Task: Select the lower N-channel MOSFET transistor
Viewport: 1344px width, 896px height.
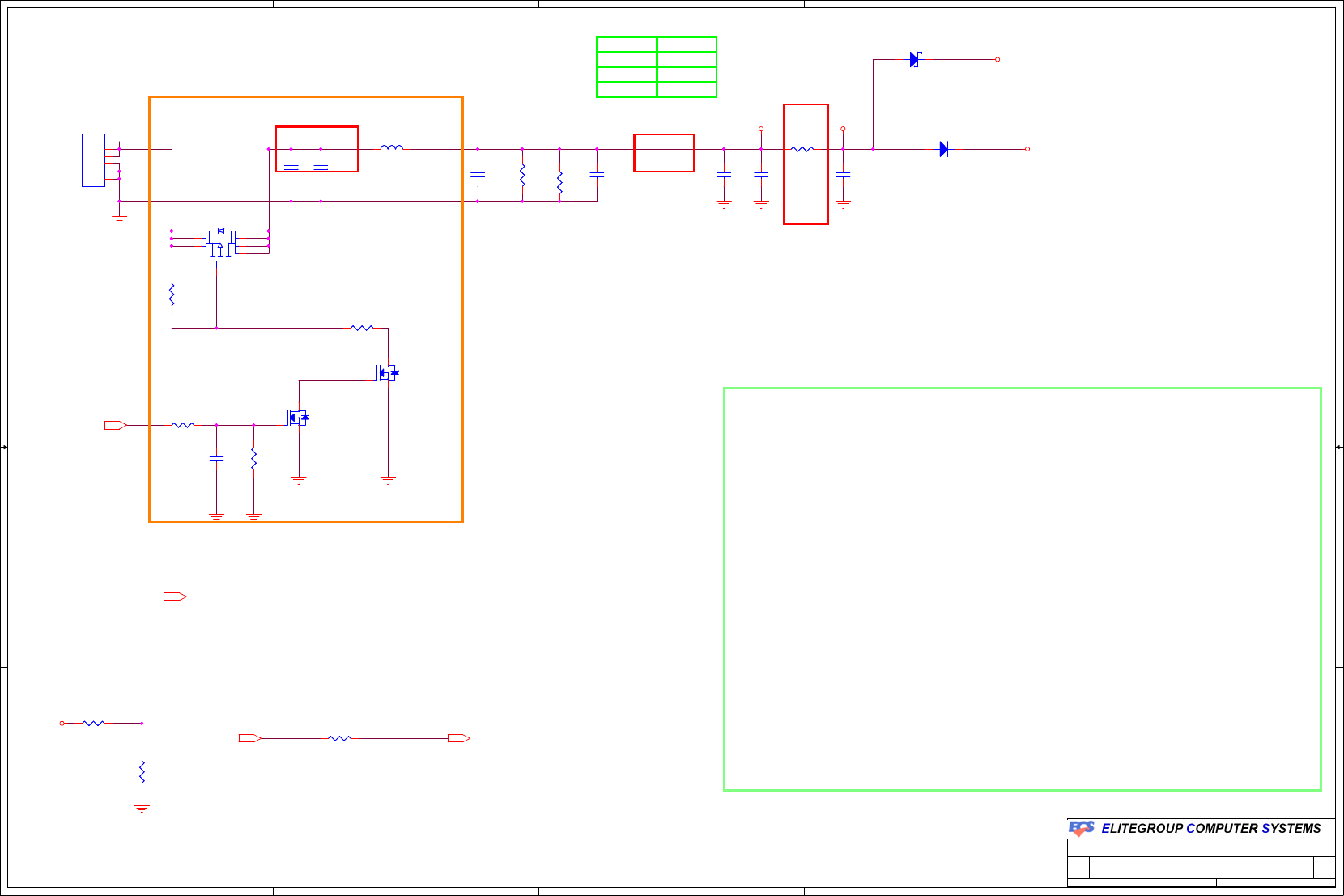Action: click(299, 417)
